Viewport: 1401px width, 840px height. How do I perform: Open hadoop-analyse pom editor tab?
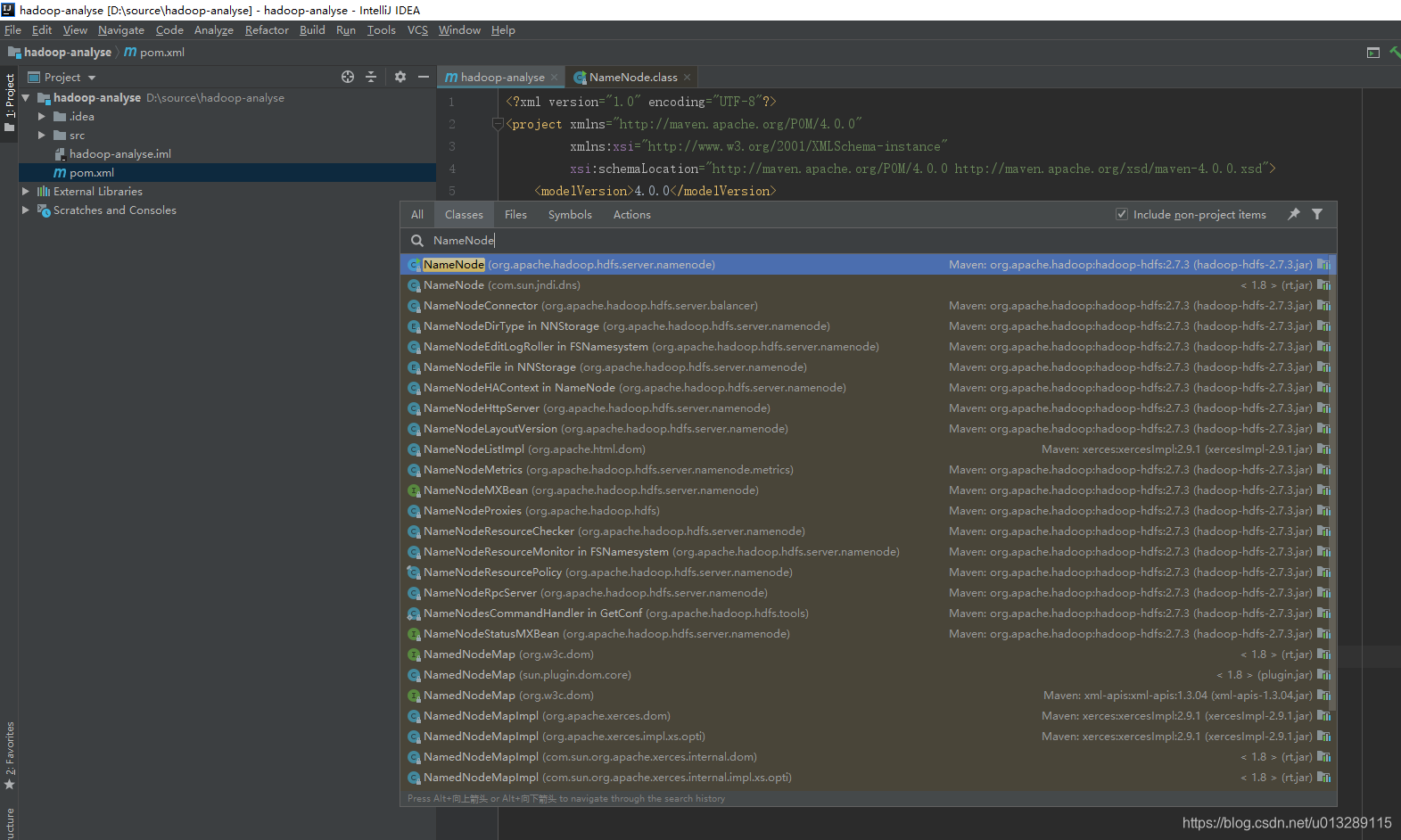click(502, 78)
